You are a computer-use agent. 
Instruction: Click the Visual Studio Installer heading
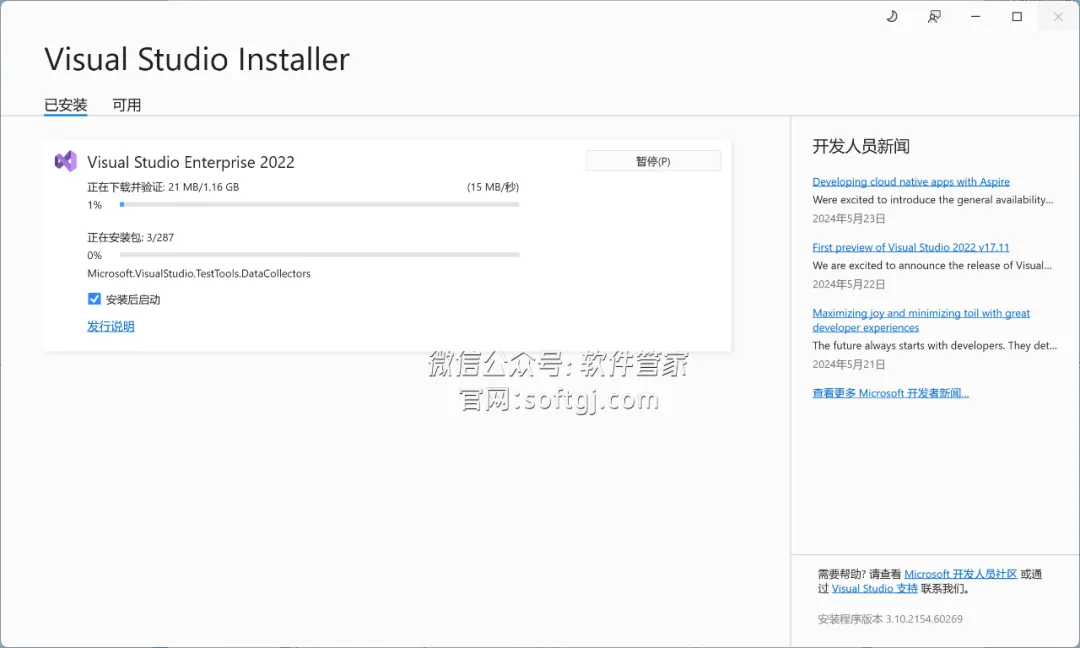(x=197, y=59)
